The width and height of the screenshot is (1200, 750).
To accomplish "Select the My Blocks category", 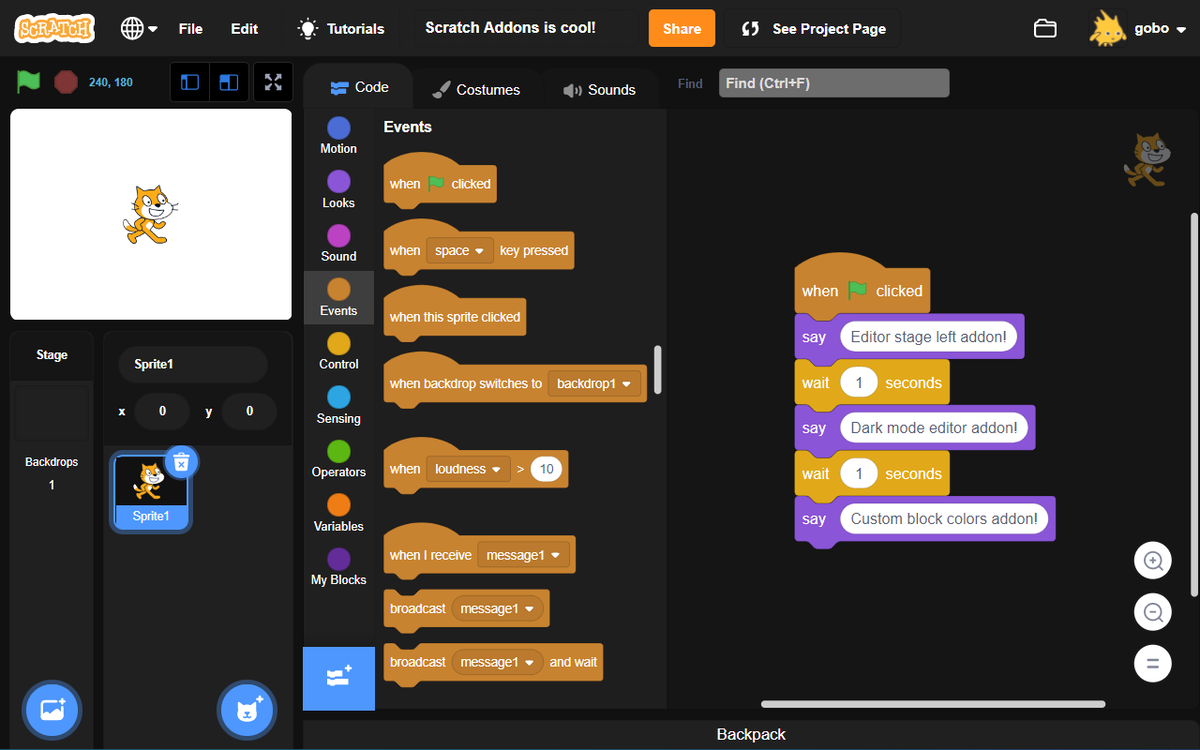I will [x=338, y=567].
